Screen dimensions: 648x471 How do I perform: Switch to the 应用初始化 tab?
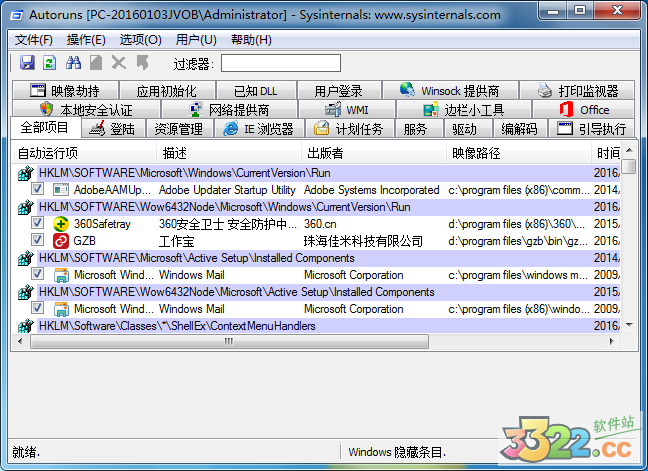coord(167,90)
